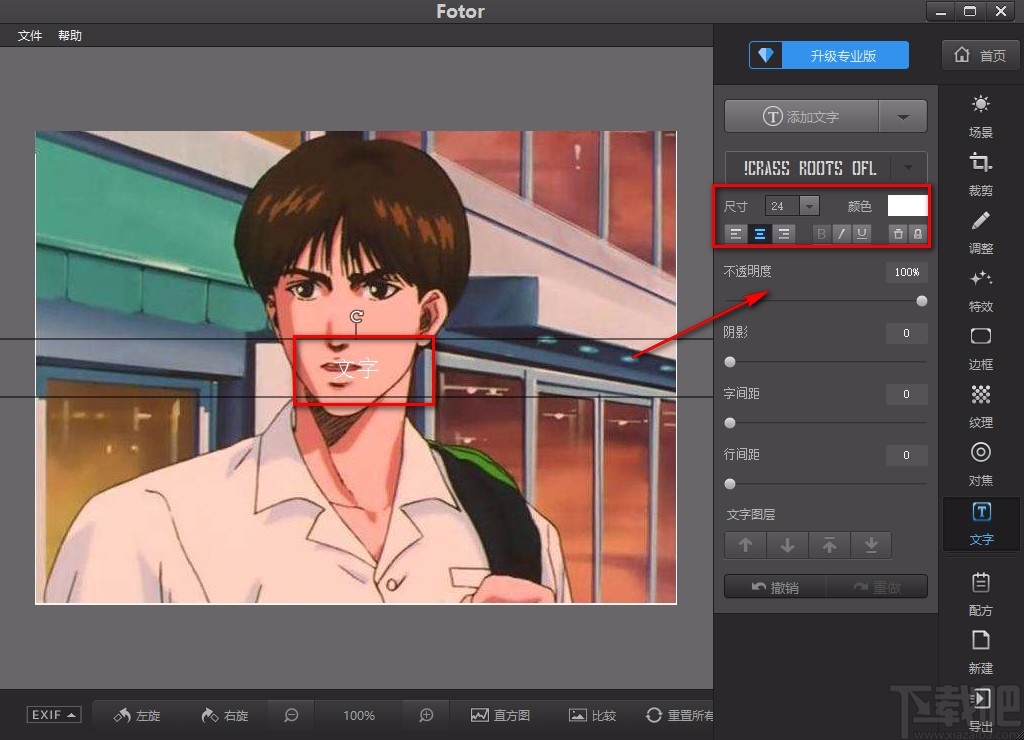This screenshot has height=740, width=1024.
Task: Open the 添加文字 dropdown arrow
Action: pos(902,116)
